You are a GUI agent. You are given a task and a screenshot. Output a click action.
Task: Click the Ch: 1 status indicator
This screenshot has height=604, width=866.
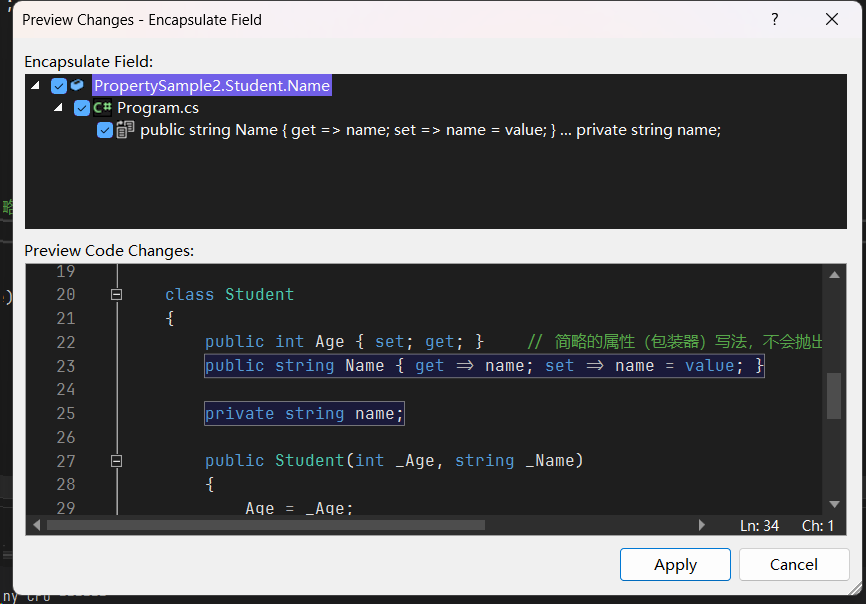point(818,526)
